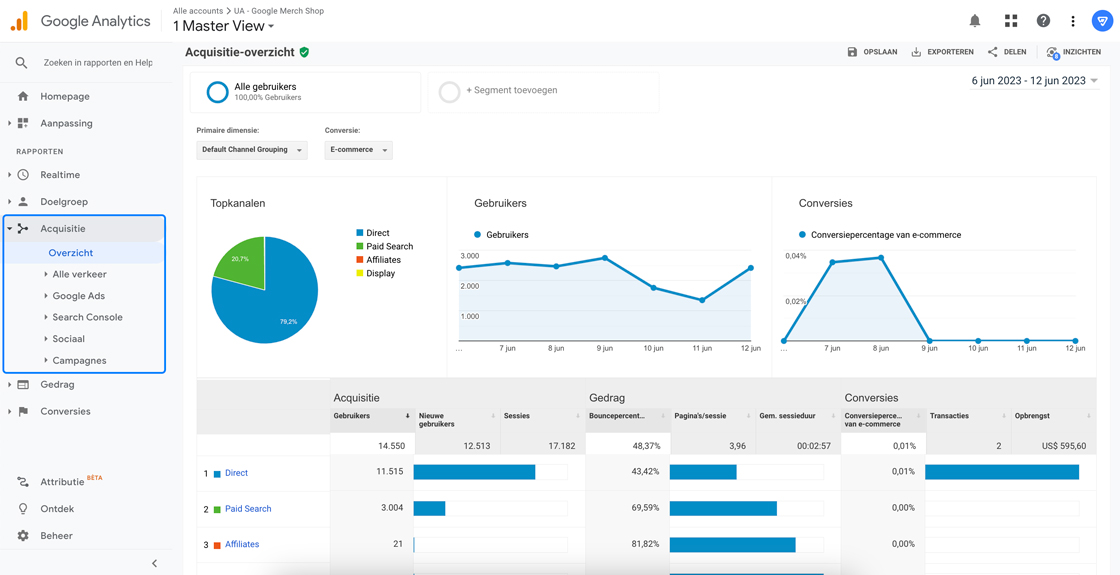This screenshot has height=575, width=1120.
Task: Click the 00:02:57 session duration value
Action: 816,446
